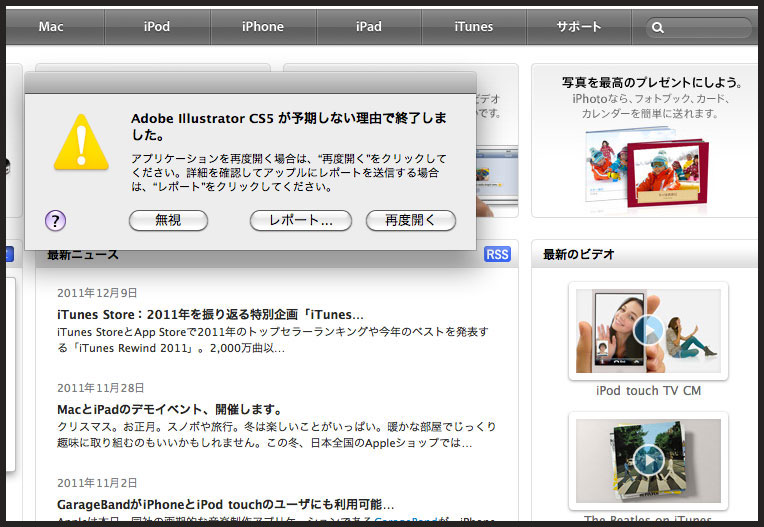Click the search input field in nav bar
Viewport: 764px width, 527px height.
(x=699, y=28)
